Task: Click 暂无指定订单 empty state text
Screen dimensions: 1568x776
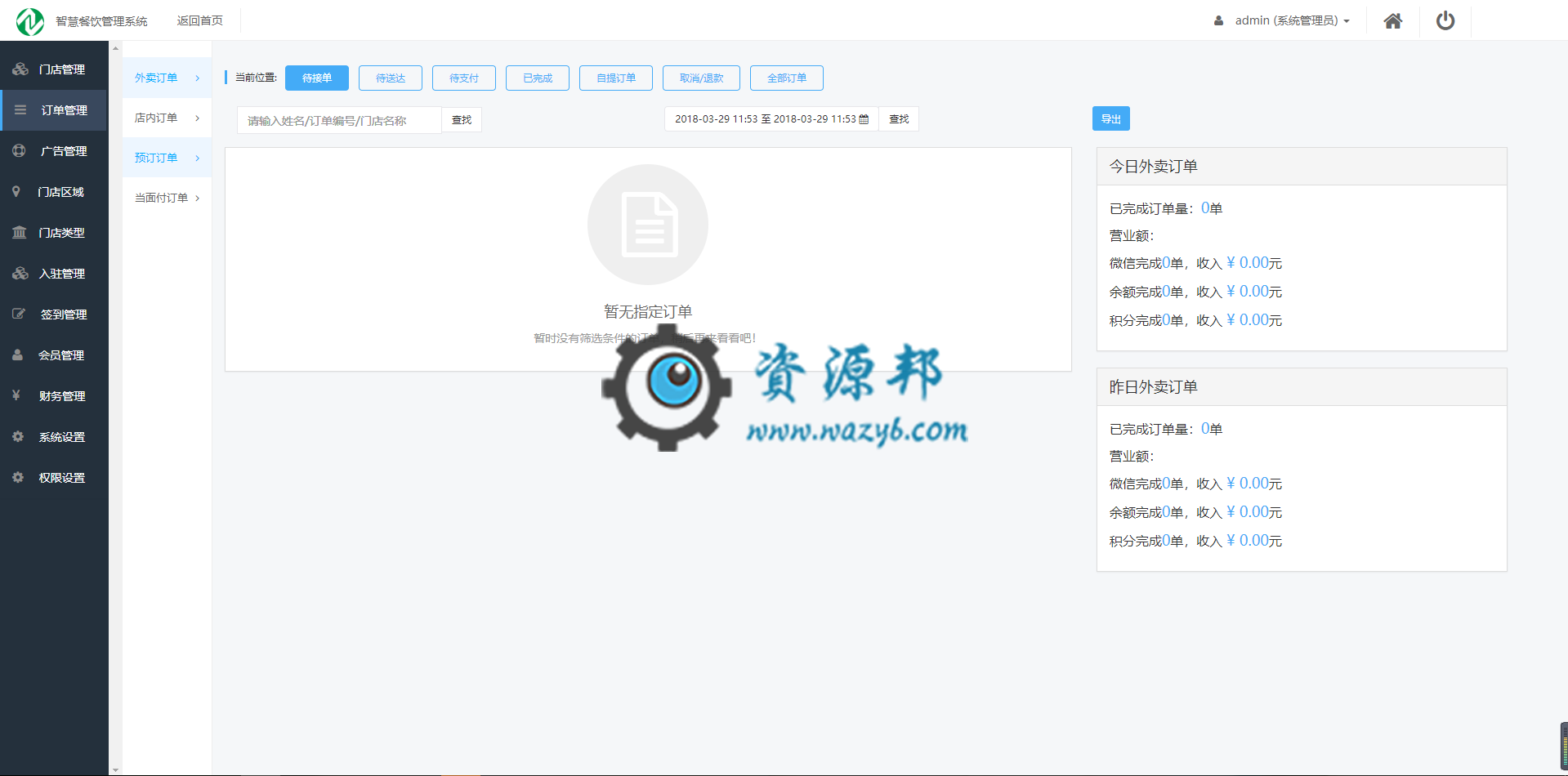Action: click(x=648, y=311)
